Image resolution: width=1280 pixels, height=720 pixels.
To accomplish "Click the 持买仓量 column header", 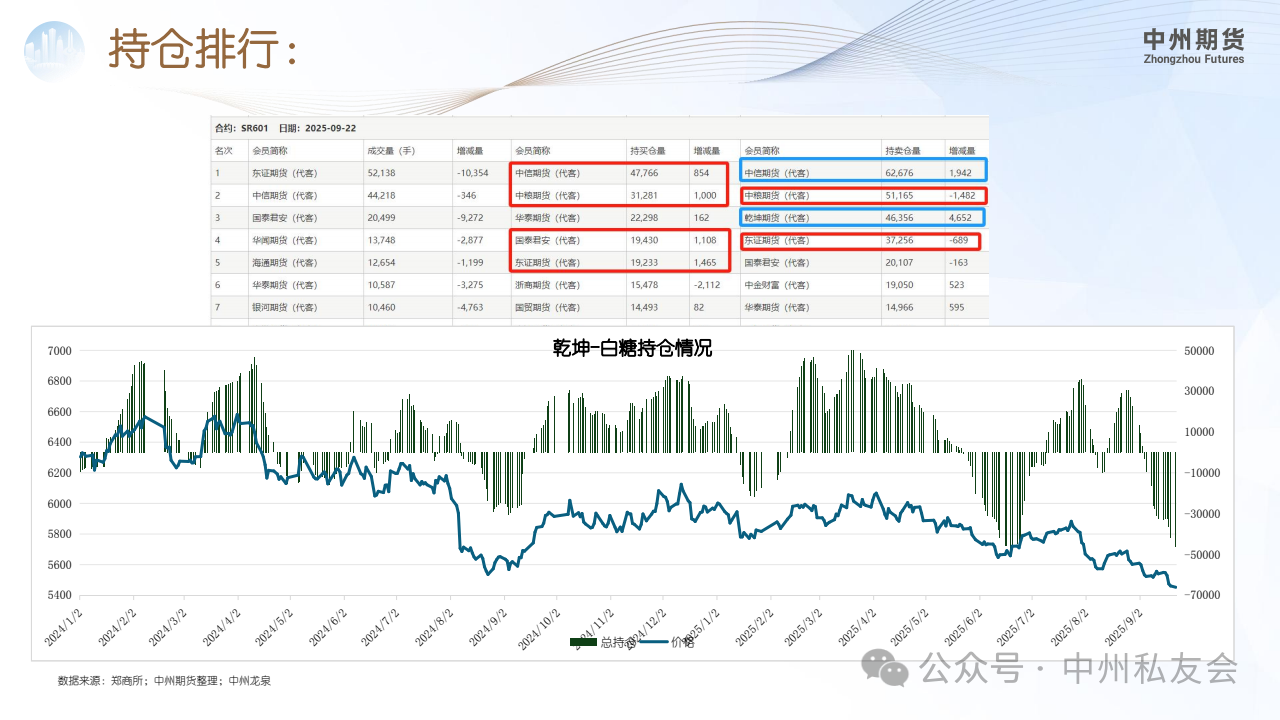I will click(x=646, y=151).
